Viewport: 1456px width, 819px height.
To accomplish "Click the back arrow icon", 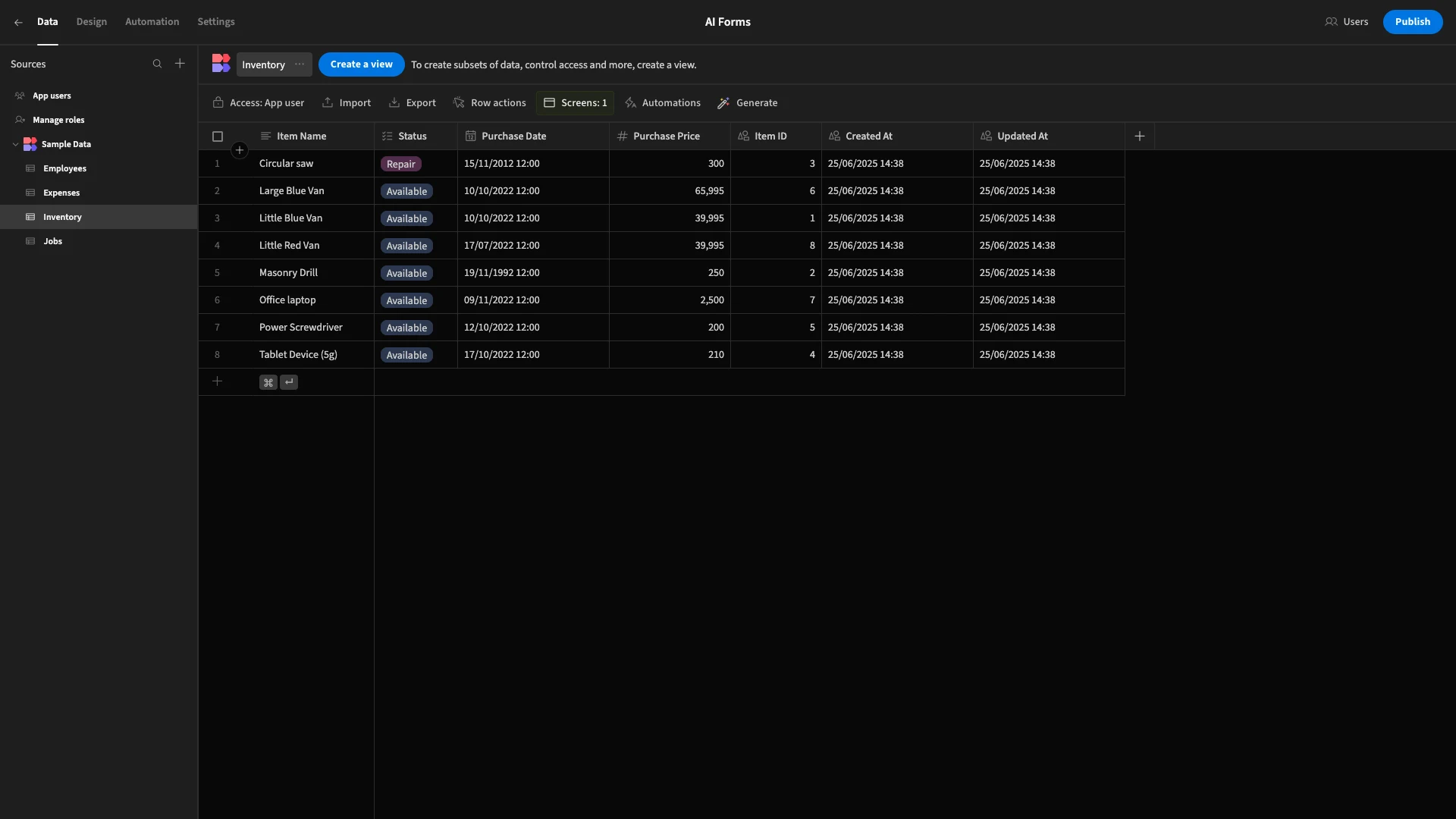I will [18, 22].
